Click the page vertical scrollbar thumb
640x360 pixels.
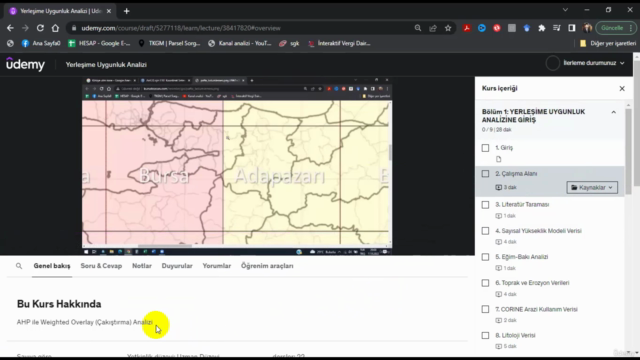(x=636, y=122)
